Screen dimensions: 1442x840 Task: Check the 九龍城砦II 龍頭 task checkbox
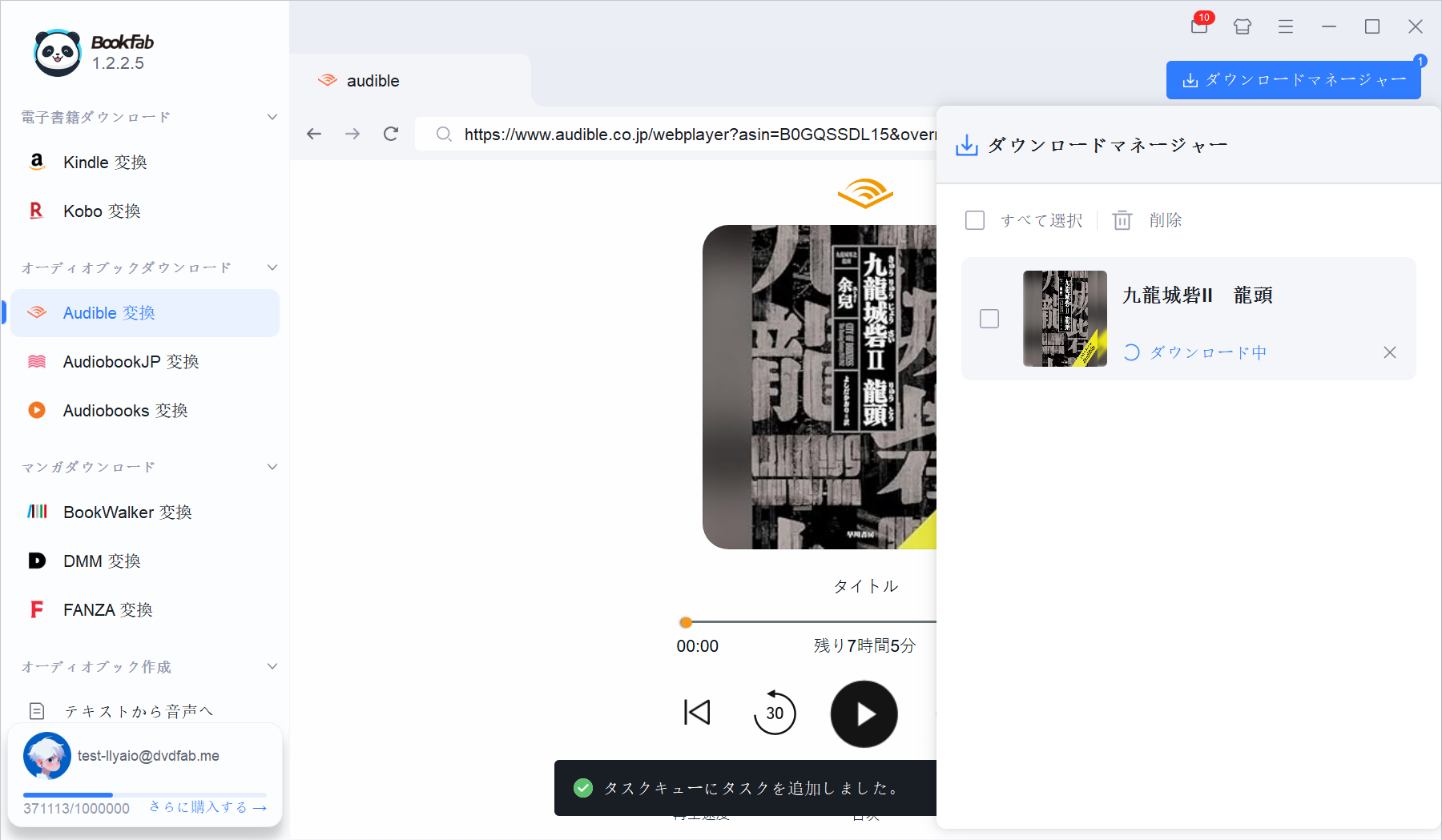coord(989,319)
